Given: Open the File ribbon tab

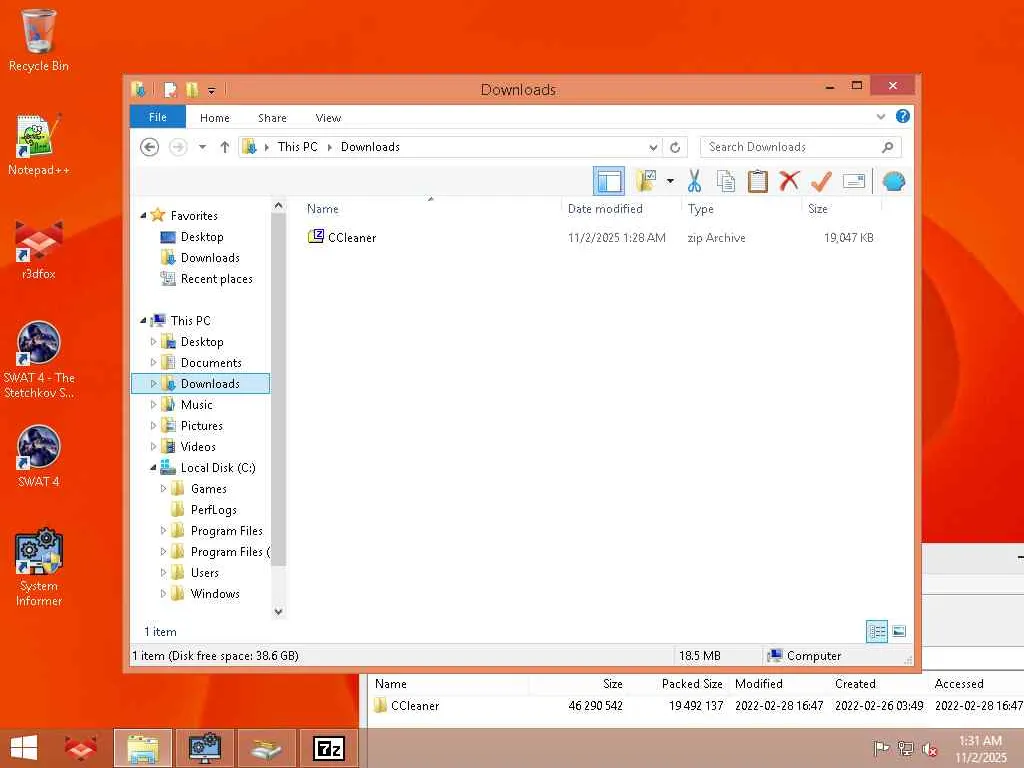Looking at the screenshot, I should point(158,118).
